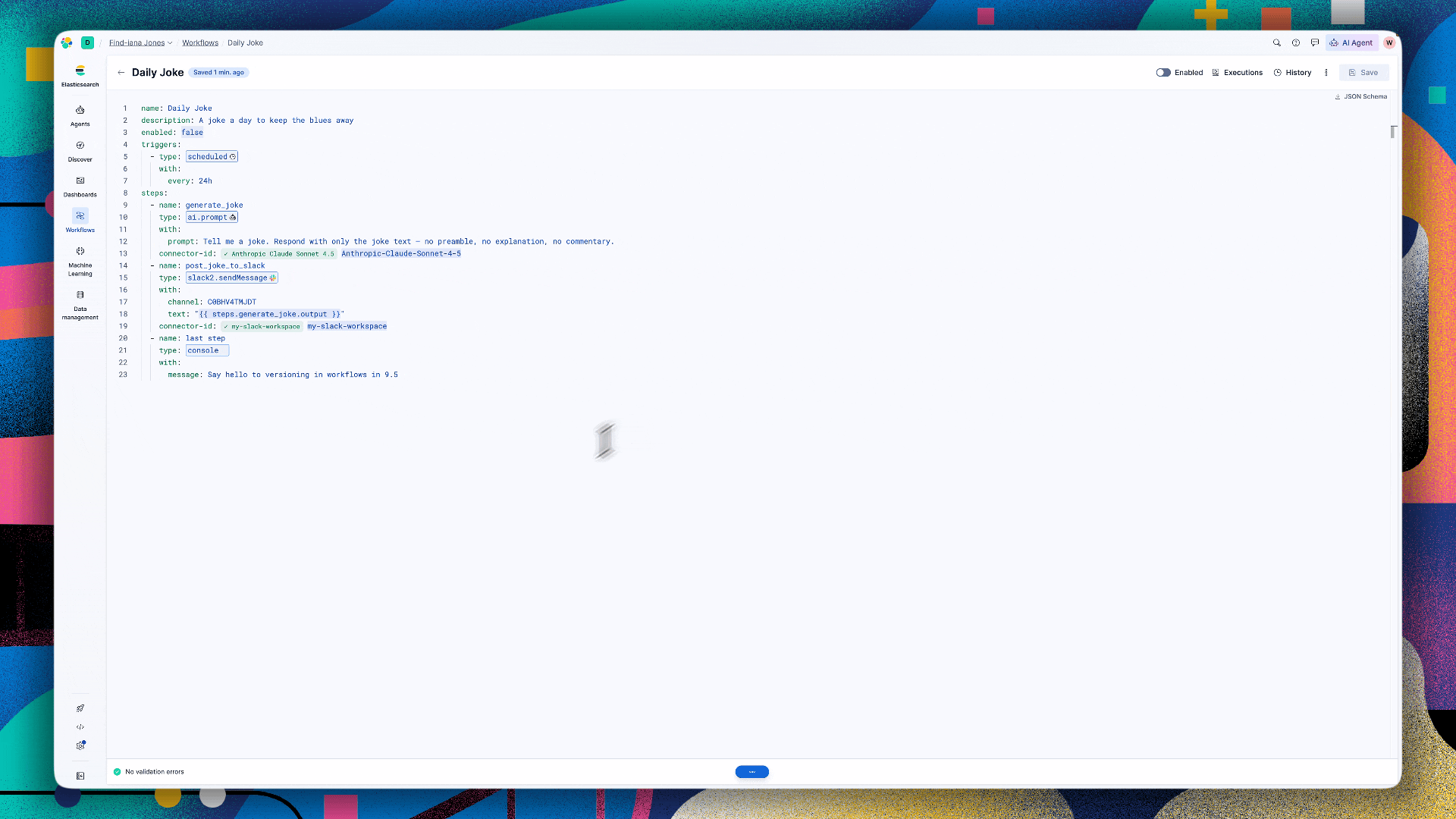Click the '24h' interval value
This screenshot has width=1456, height=819.
[206, 181]
